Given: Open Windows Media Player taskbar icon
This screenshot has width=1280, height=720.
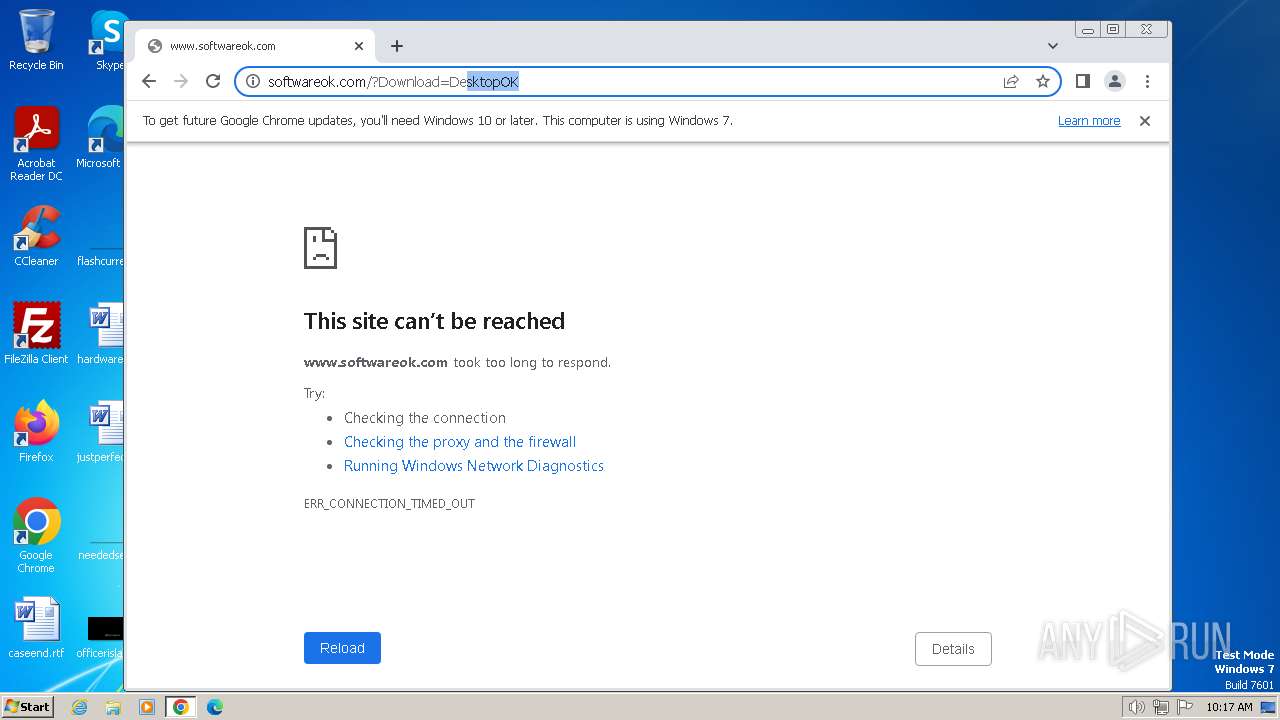Looking at the screenshot, I should click(x=147, y=707).
